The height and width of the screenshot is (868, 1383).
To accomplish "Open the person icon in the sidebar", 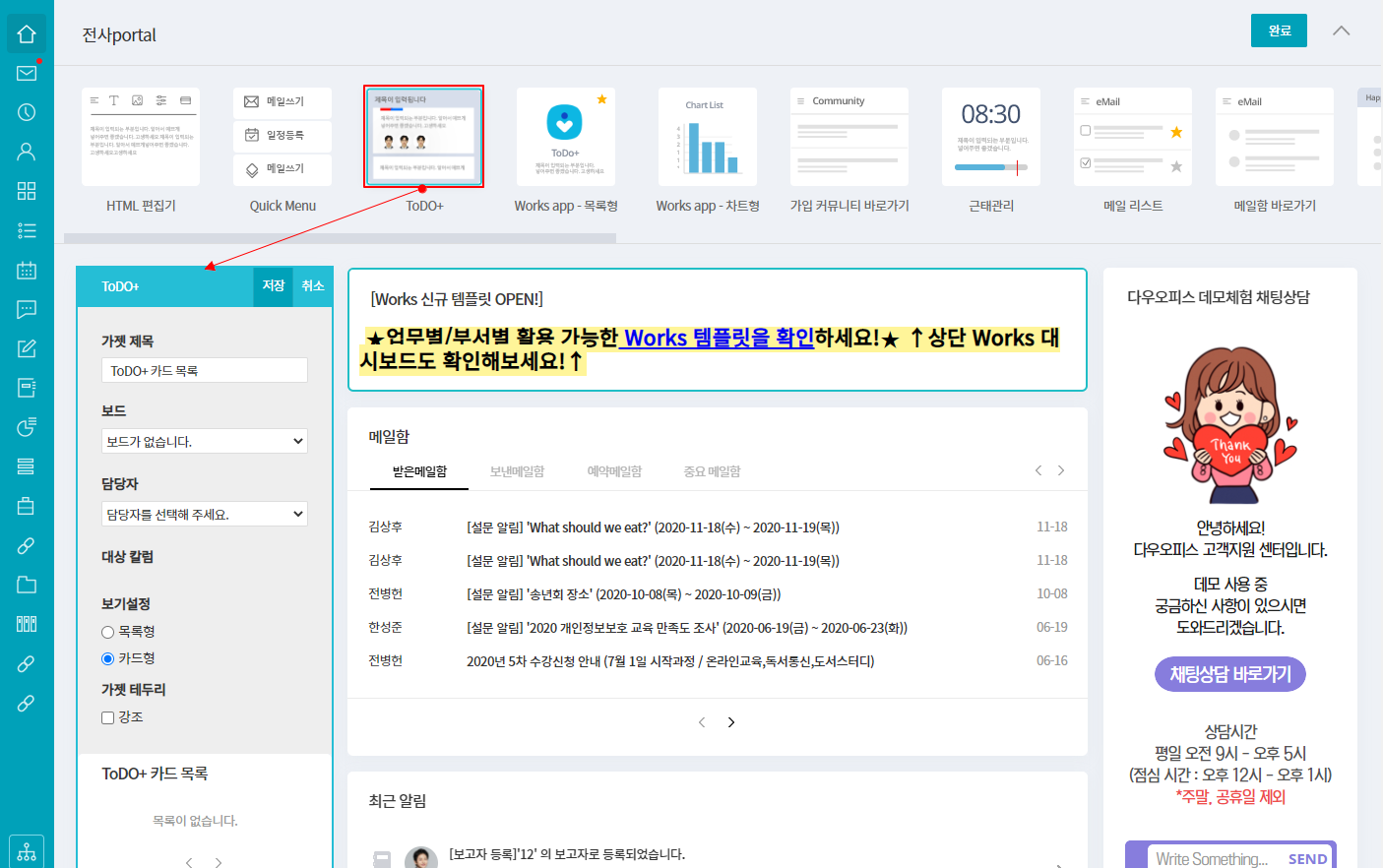I will coord(27,152).
